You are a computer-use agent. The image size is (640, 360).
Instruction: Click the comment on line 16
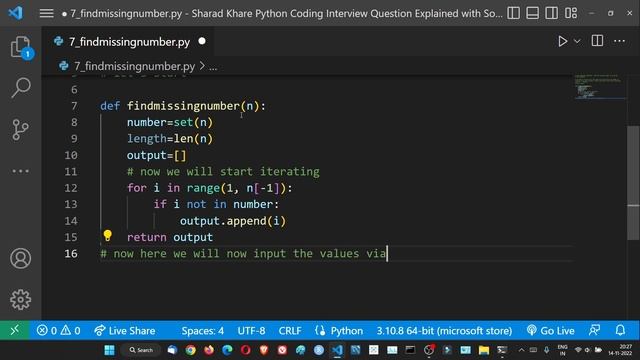point(243,254)
